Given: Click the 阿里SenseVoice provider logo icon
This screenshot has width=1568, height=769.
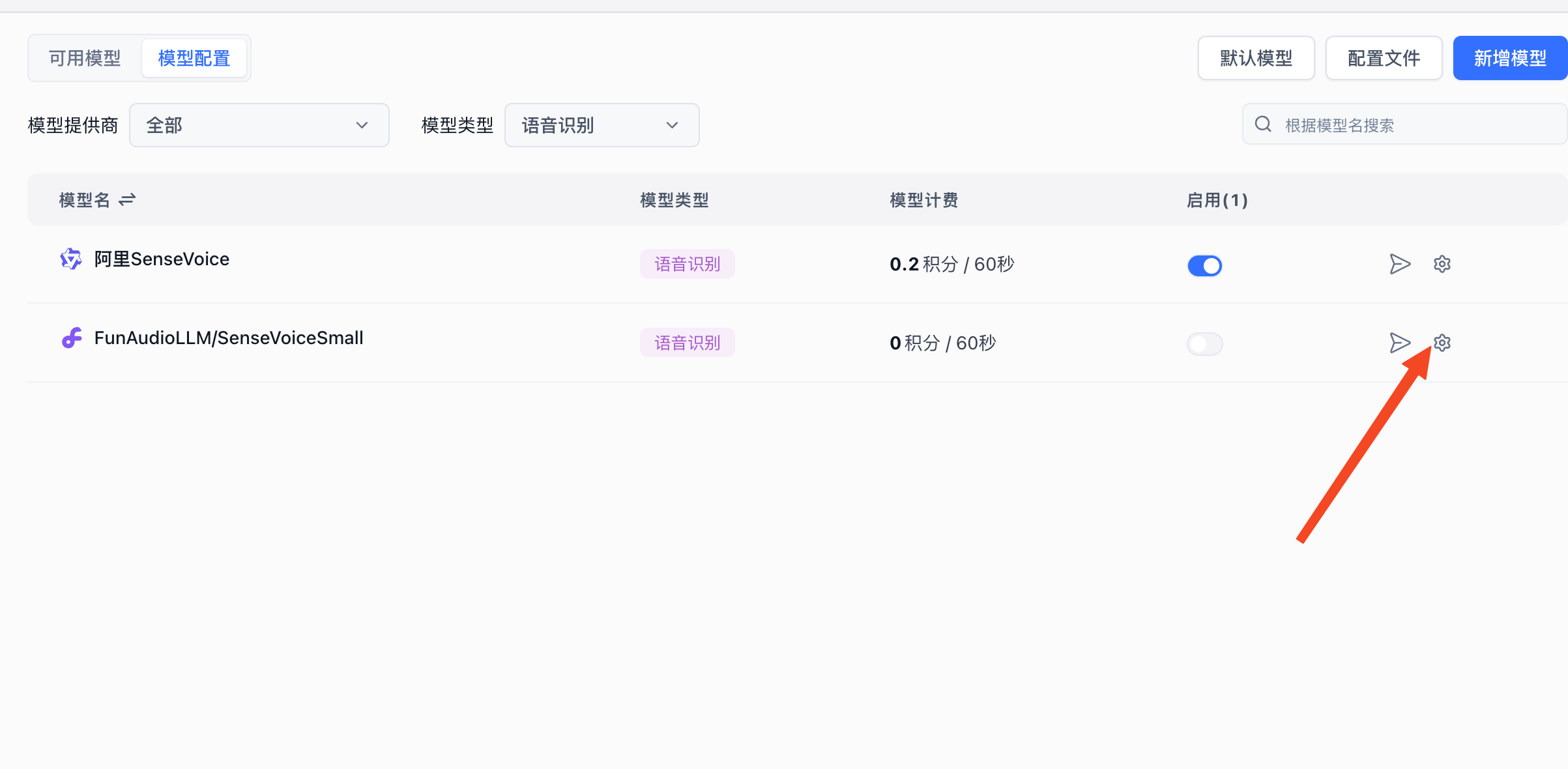Looking at the screenshot, I should click(x=71, y=259).
